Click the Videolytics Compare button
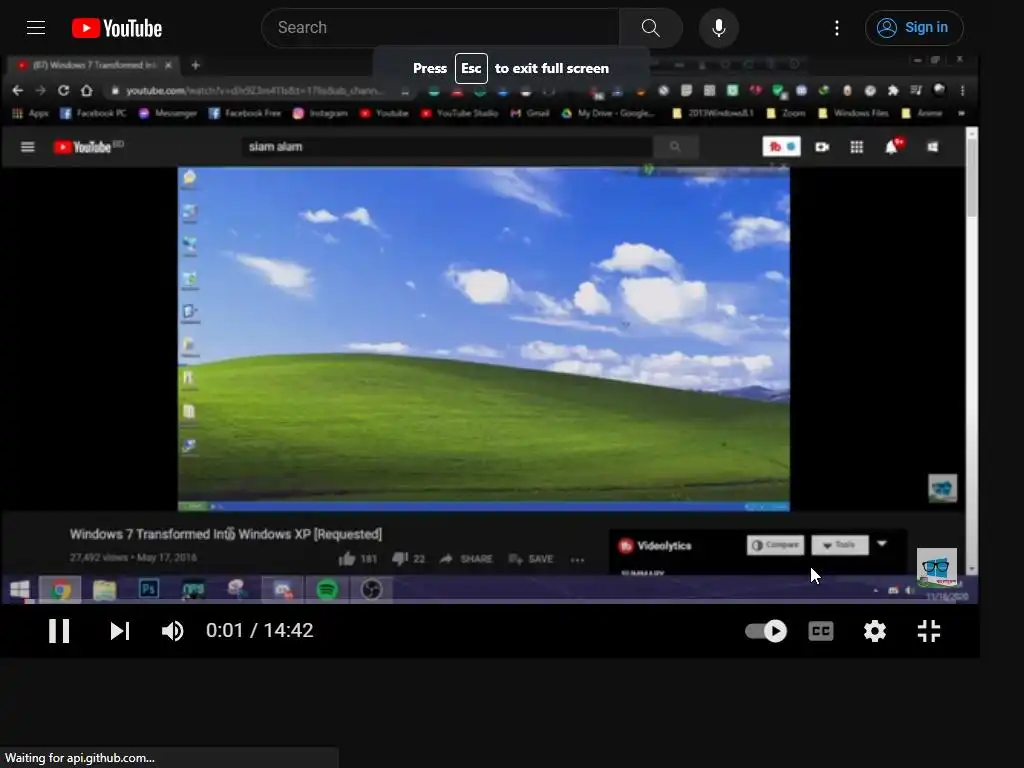The height and width of the screenshot is (768, 1024). 775,545
